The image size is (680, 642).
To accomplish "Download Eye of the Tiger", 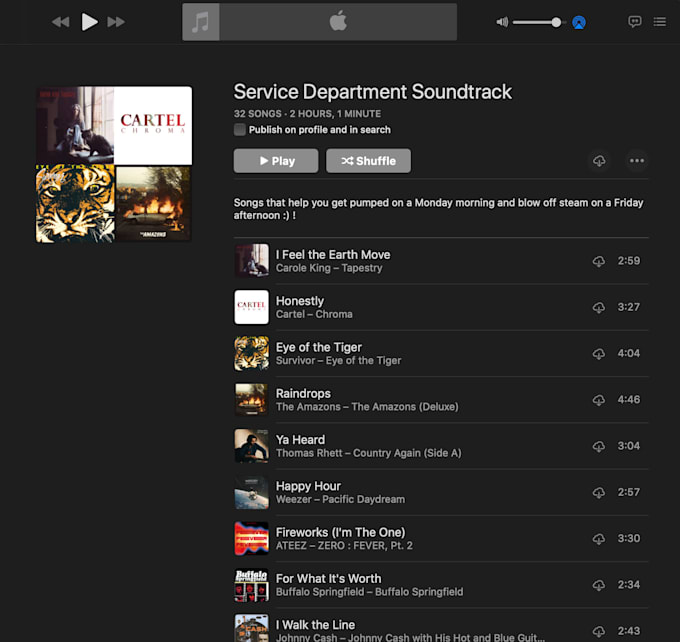I will pyautogui.click(x=599, y=354).
